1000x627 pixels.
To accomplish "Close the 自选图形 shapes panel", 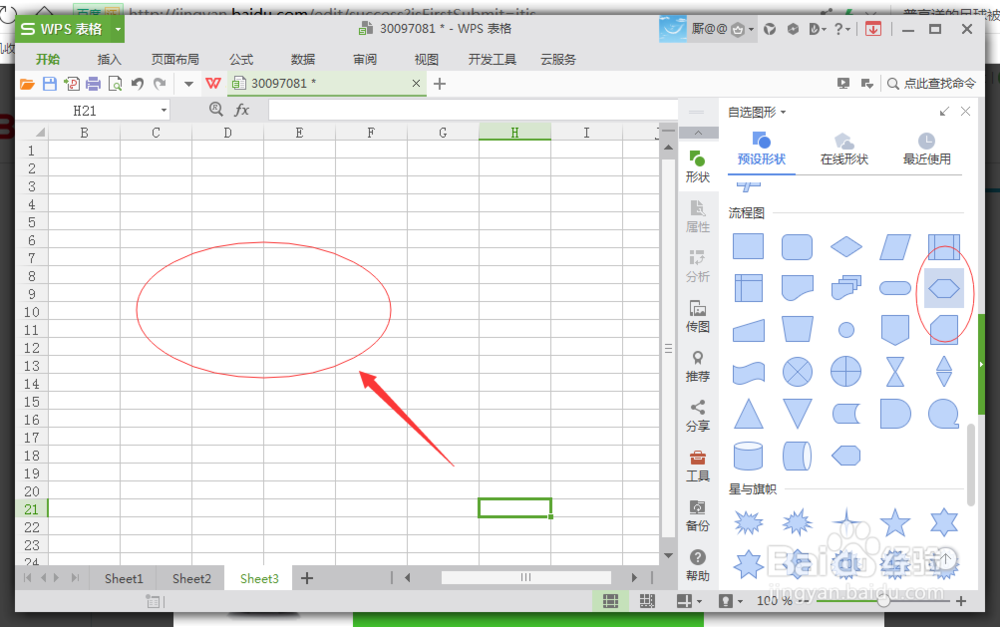I will [966, 112].
